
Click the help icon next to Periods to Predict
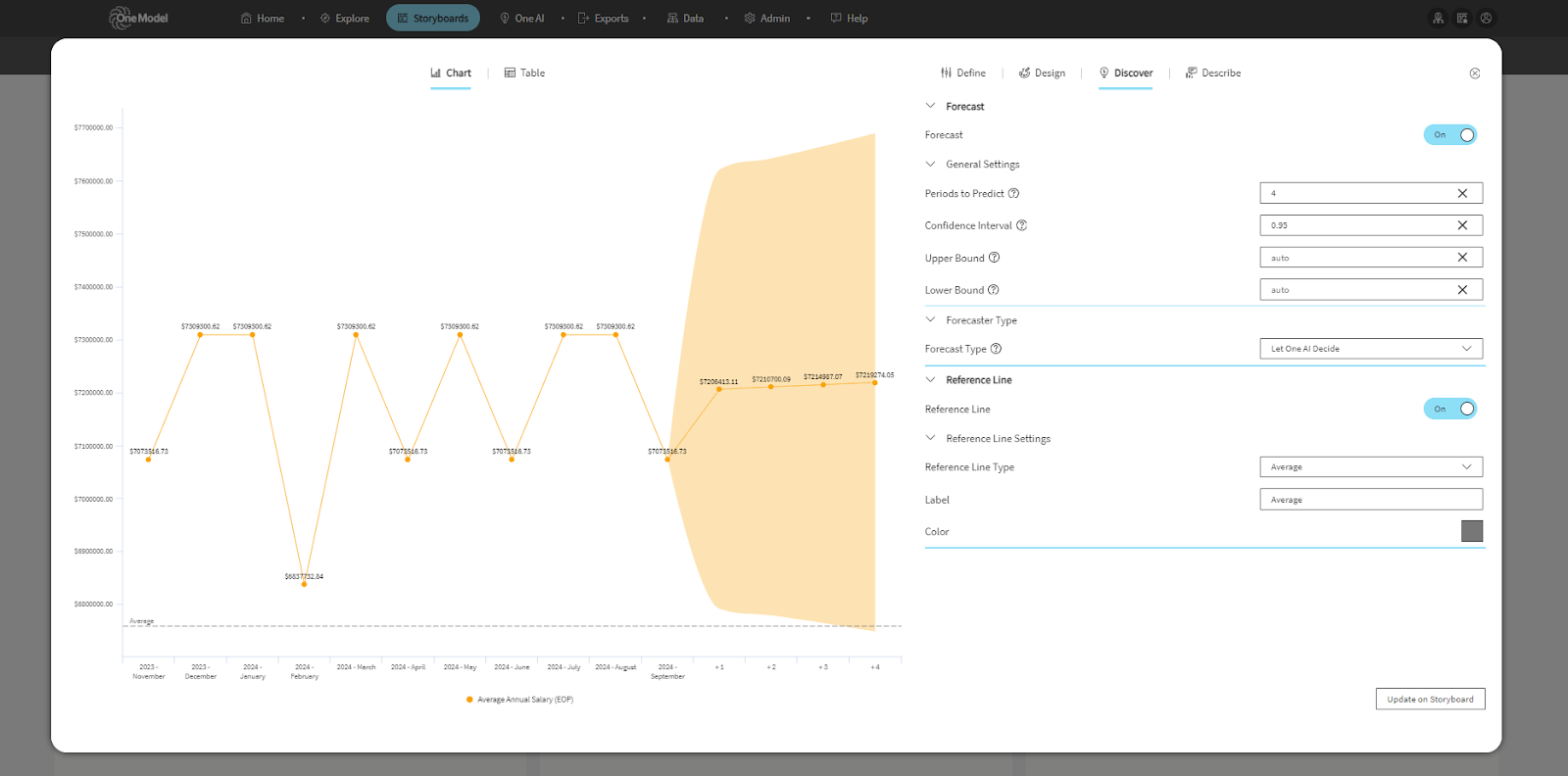click(1013, 194)
